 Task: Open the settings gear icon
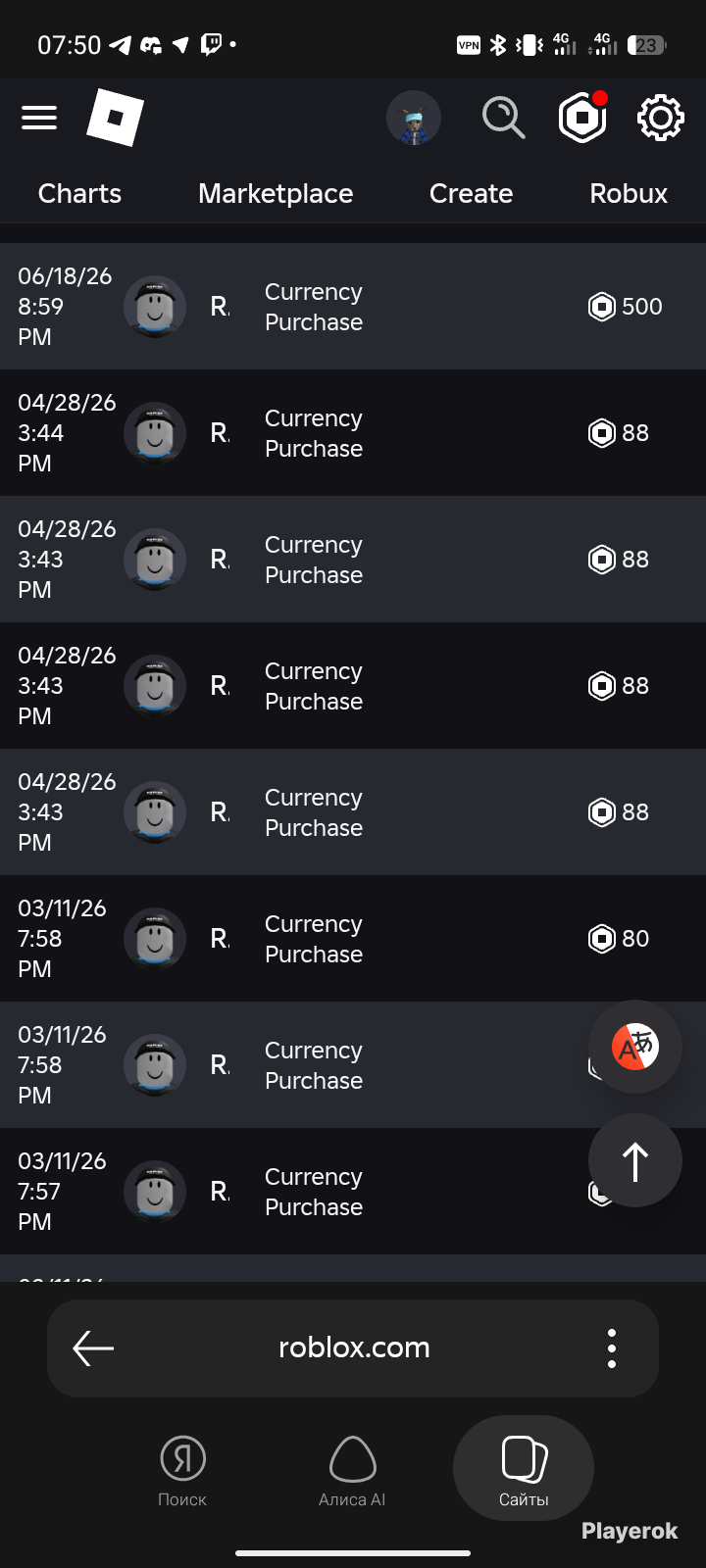click(x=660, y=119)
